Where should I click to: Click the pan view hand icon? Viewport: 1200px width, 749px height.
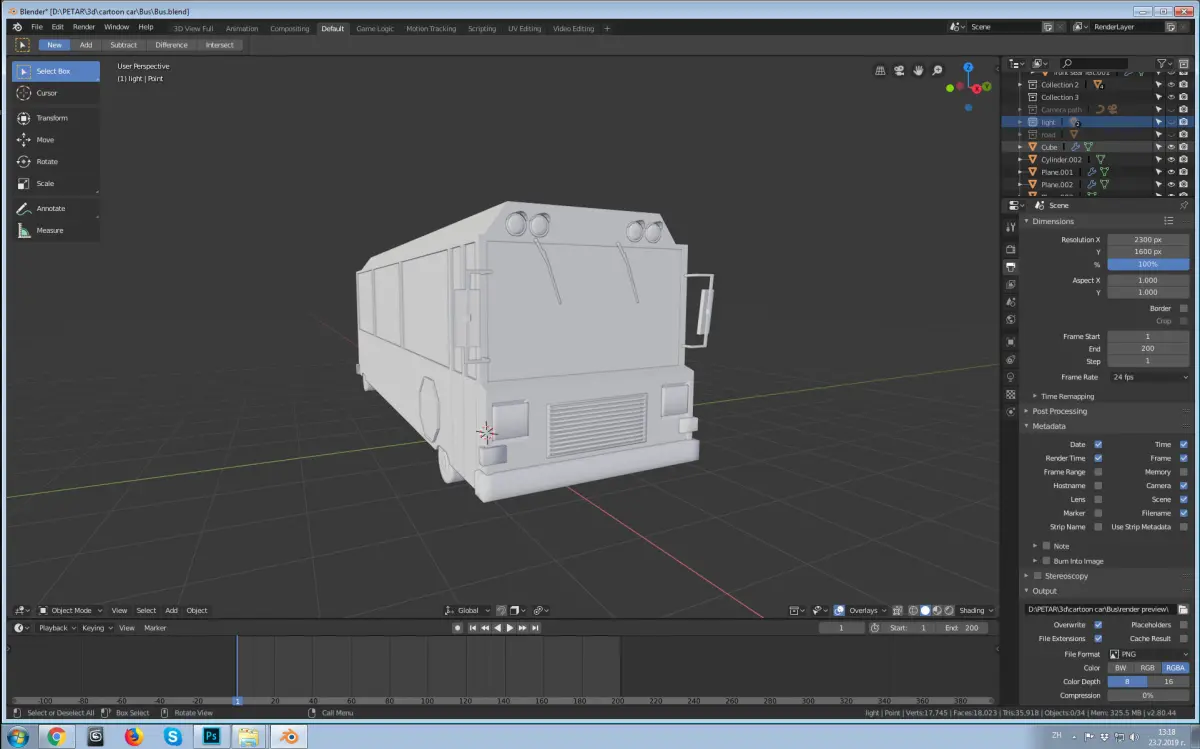[x=918, y=70]
